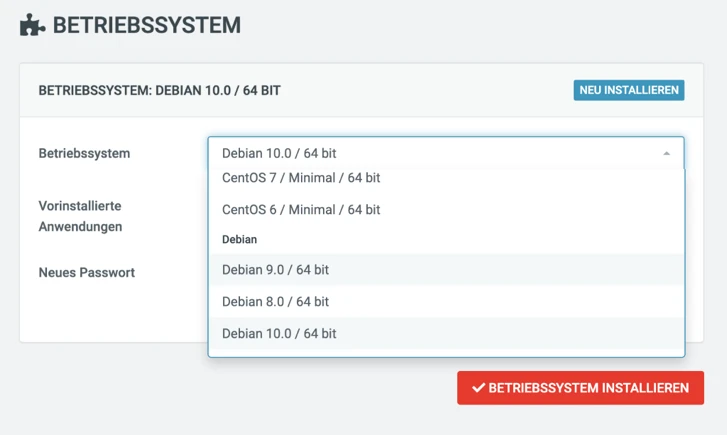Click the Neues Passwort label
Image resolution: width=727 pixels, height=435 pixels.
tap(87, 273)
